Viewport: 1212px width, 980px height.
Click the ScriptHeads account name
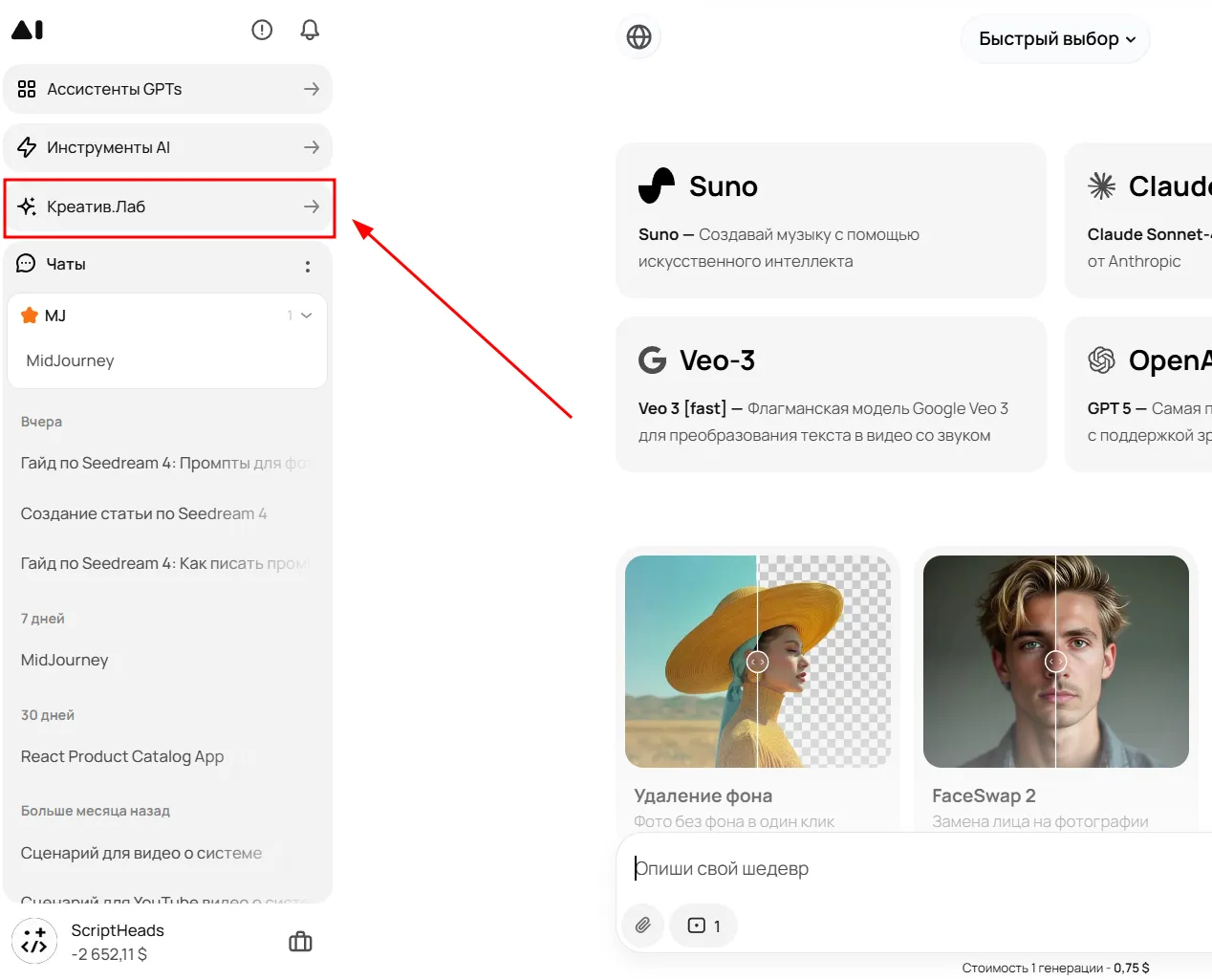pos(118,930)
